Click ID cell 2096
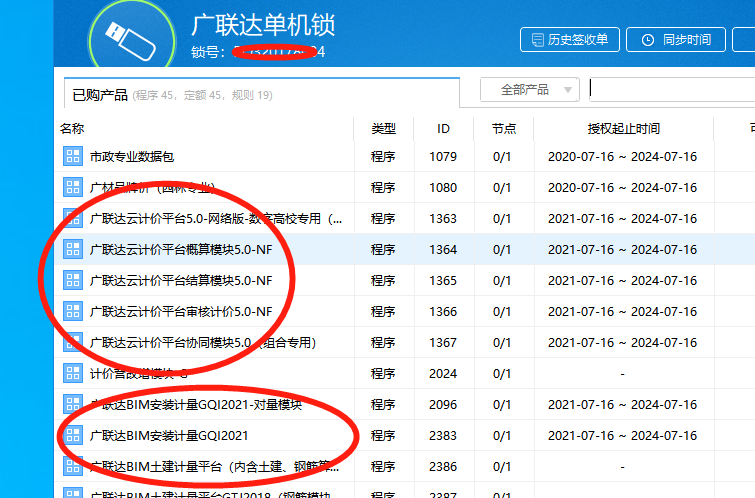755x498 pixels. pyautogui.click(x=443, y=405)
